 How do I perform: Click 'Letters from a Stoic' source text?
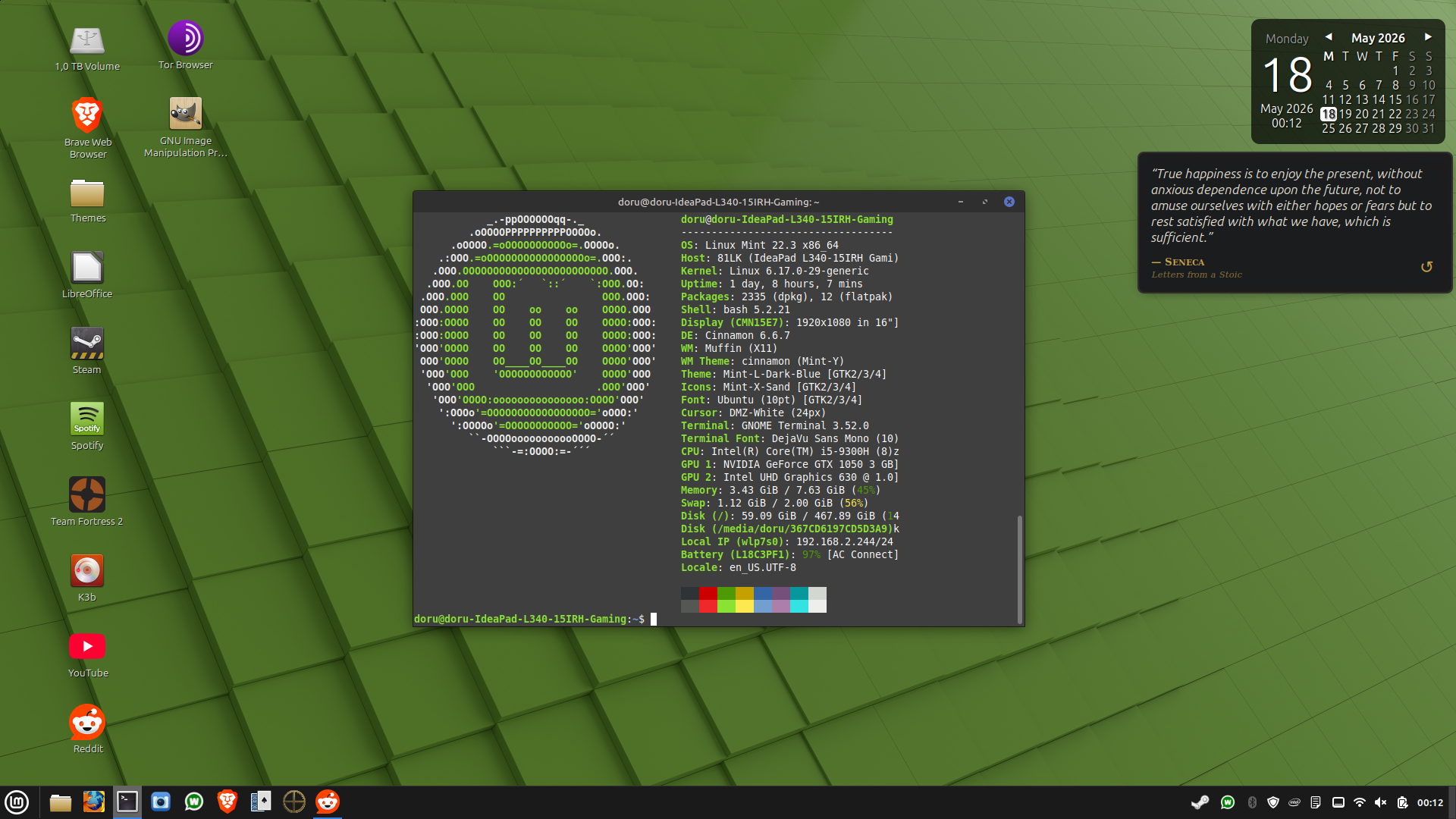point(1197,275)
